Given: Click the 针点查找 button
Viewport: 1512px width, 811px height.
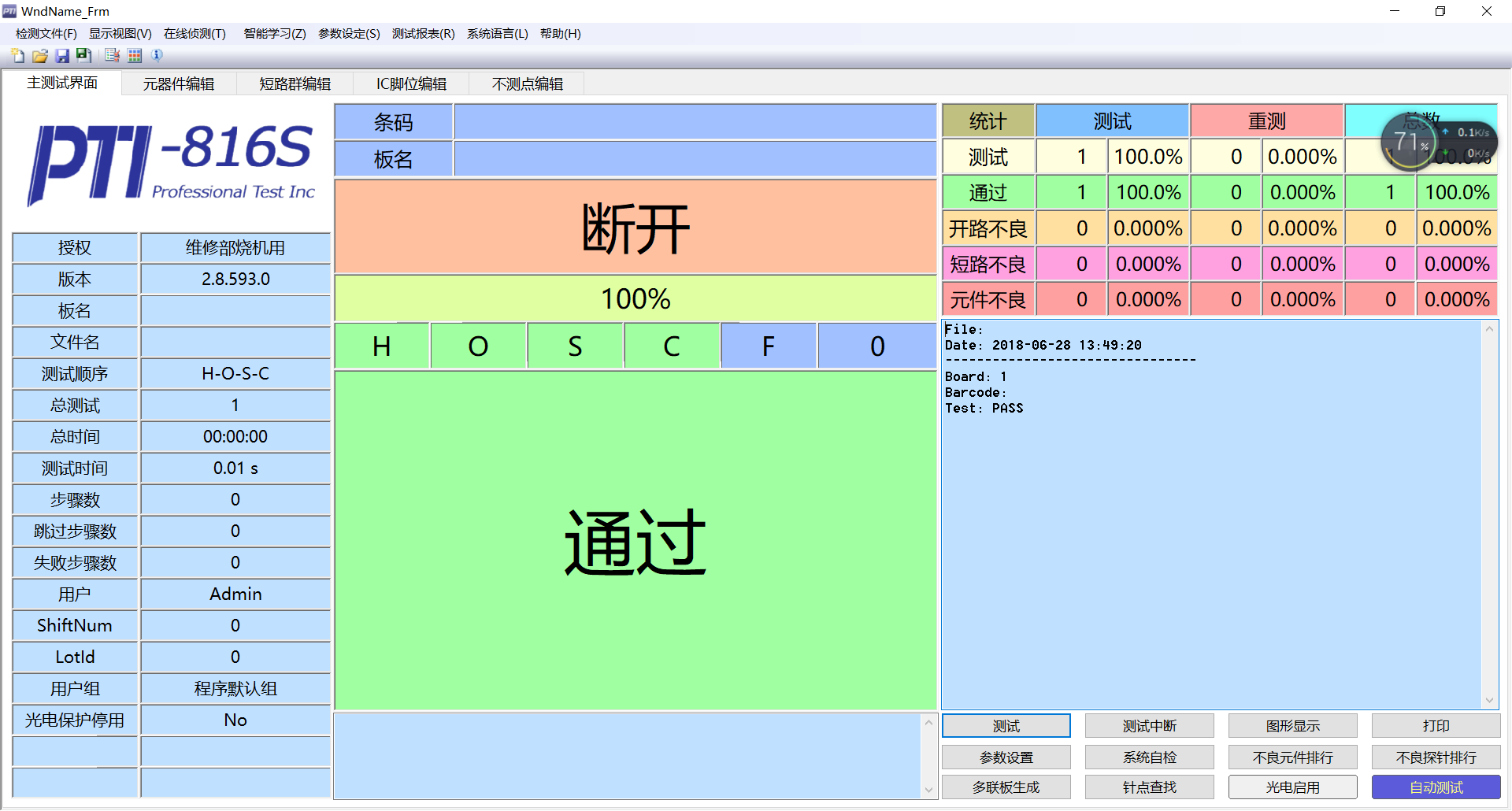Looking at the screenshot, I should (x=1150, y=787).
